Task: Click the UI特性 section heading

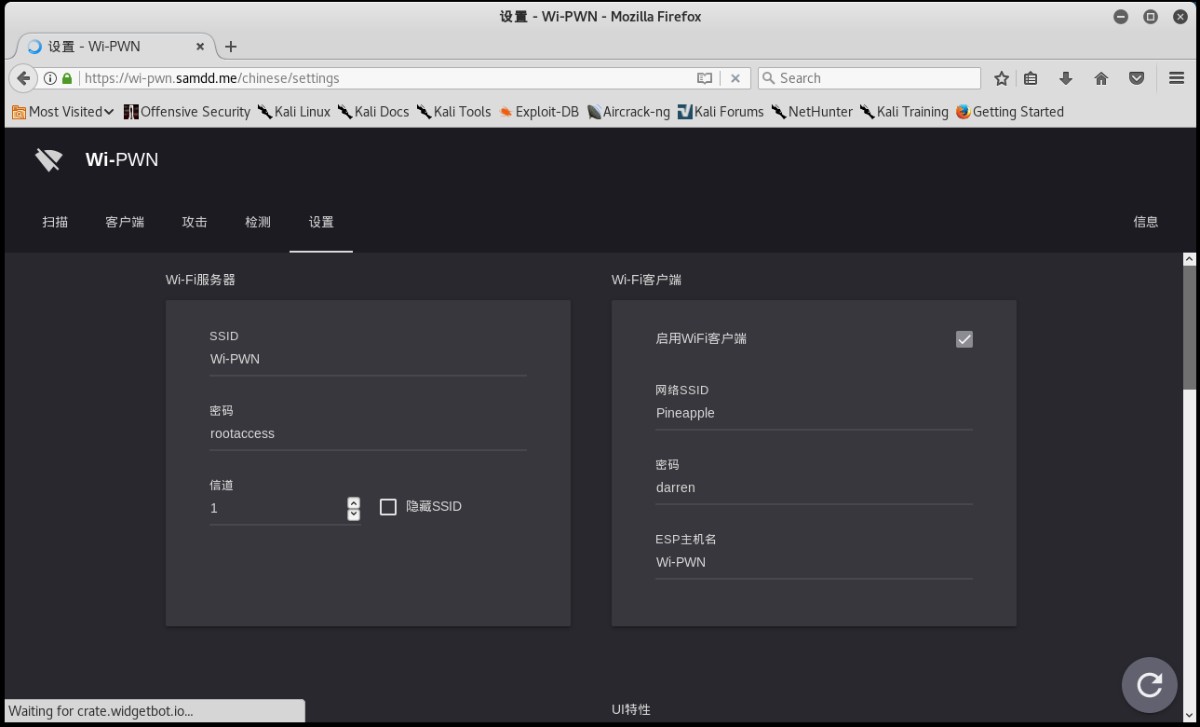Action: [x=631, y=709]
